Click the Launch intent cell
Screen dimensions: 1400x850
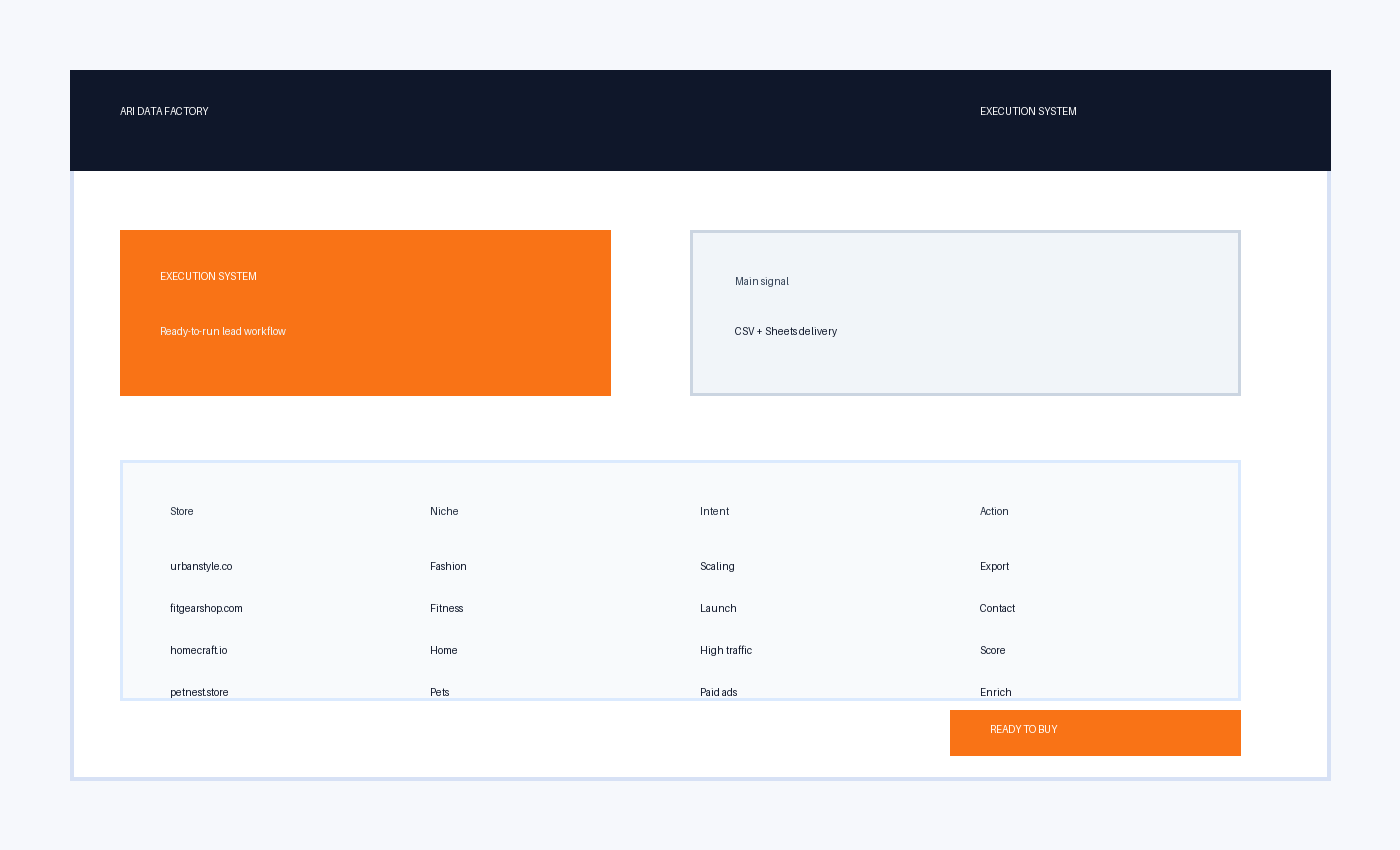click(x=718, y=608)
